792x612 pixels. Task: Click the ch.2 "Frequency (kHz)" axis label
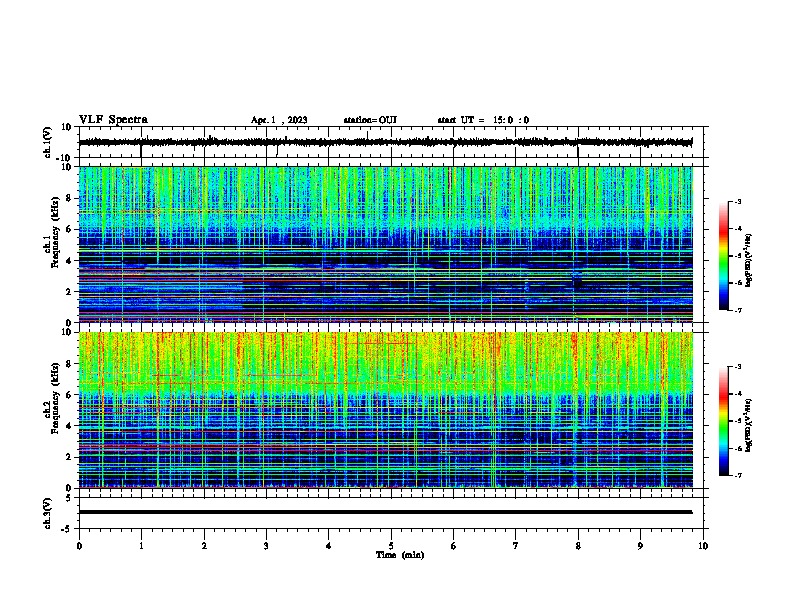(x=55, y=398)
